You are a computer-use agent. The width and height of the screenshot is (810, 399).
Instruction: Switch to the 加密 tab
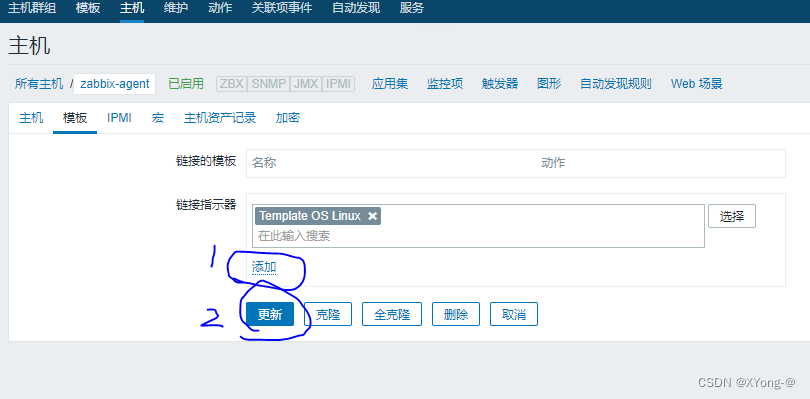pos(288,118)
